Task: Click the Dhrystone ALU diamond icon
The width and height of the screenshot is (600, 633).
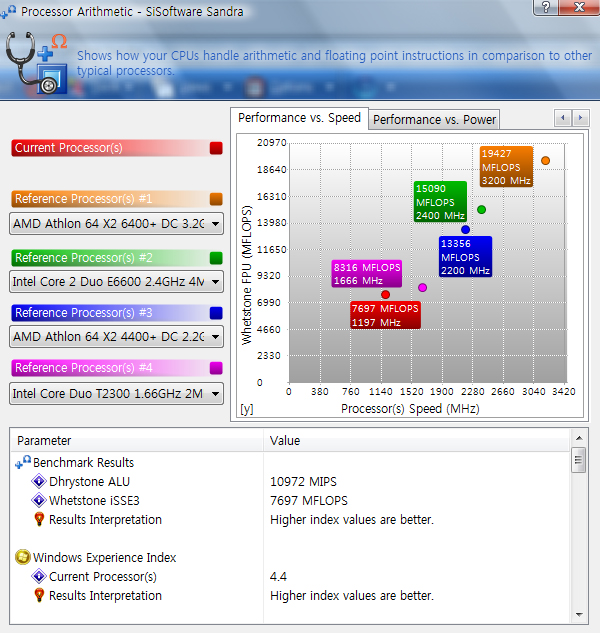Action: pyautogui.click(x=39, y=481)
